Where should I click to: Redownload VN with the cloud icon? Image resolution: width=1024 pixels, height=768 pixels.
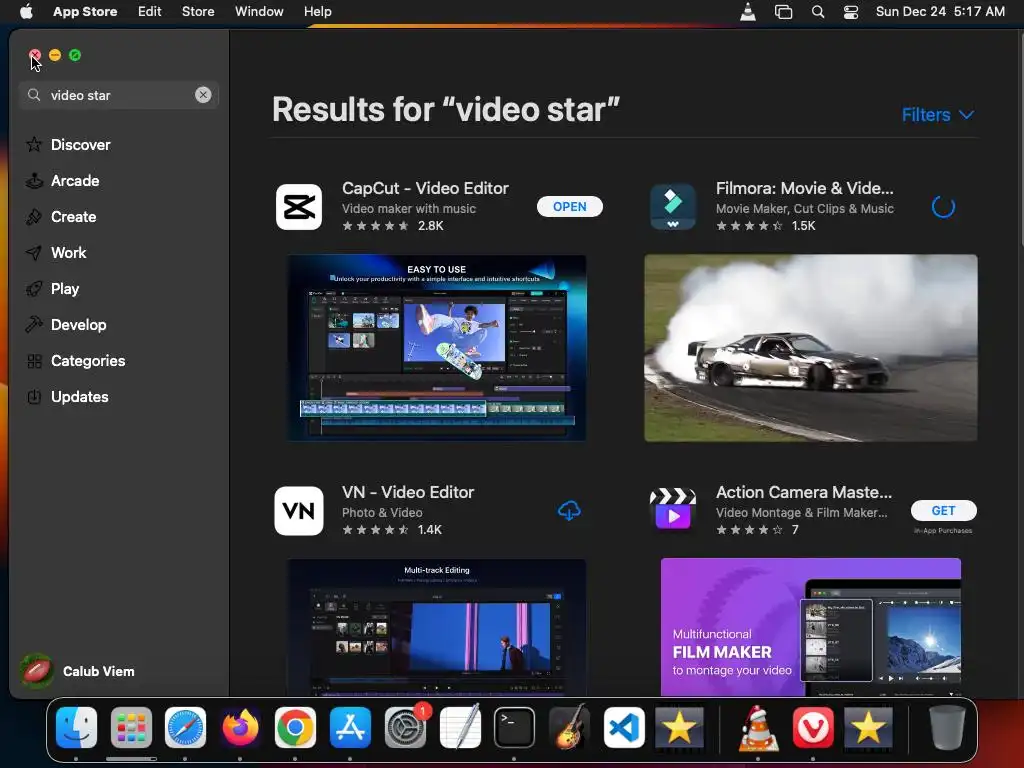point(569,511)
